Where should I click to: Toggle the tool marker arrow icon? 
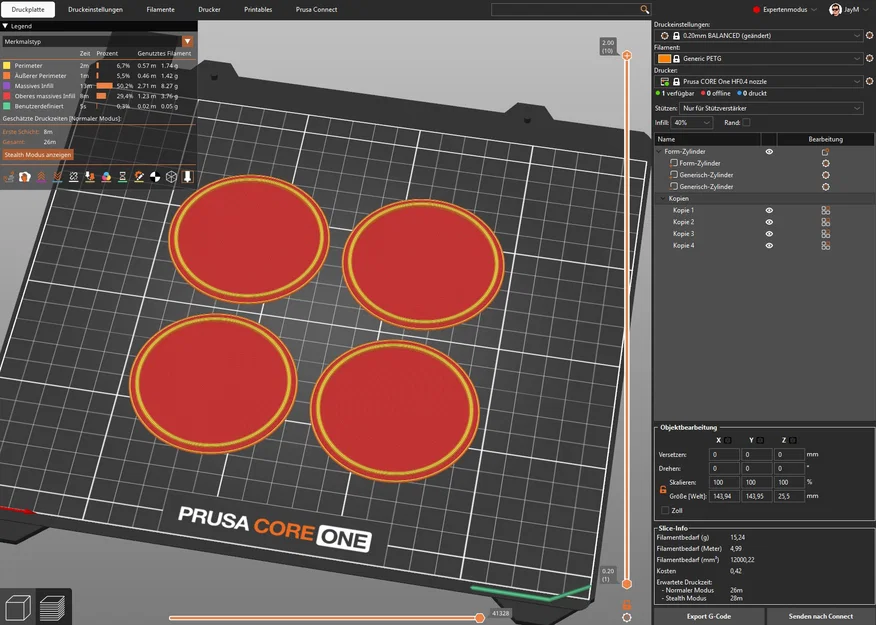pyautogui.click(x=188, y=176)
